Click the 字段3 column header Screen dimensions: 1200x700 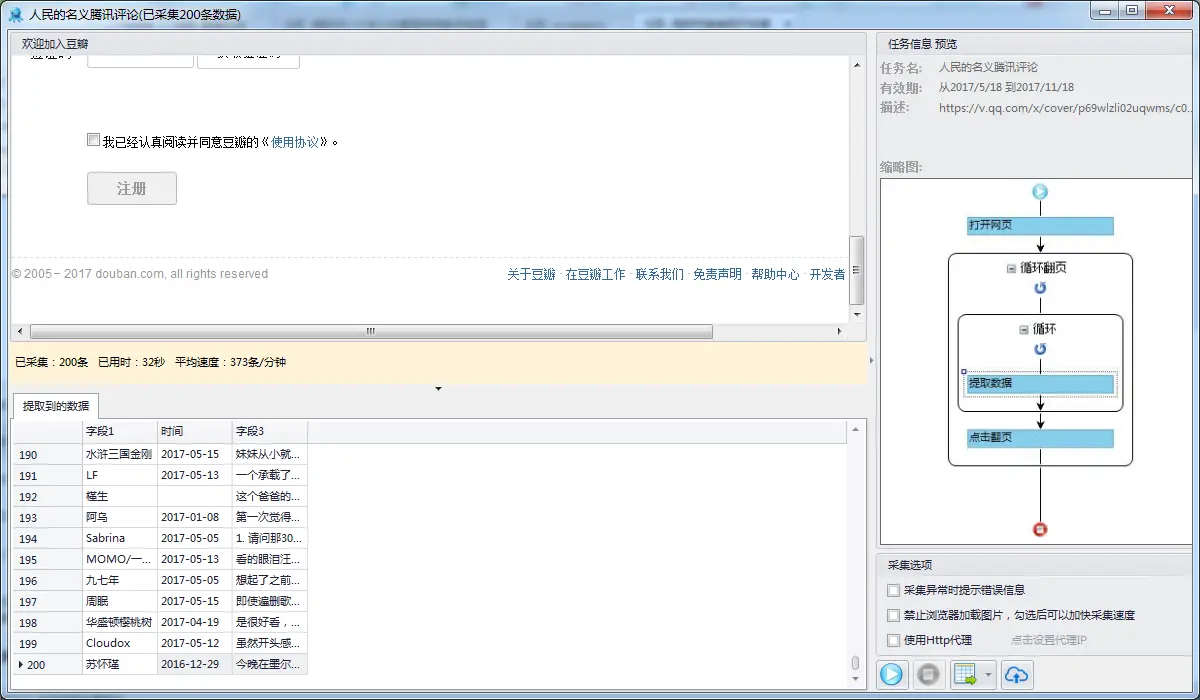269,431
